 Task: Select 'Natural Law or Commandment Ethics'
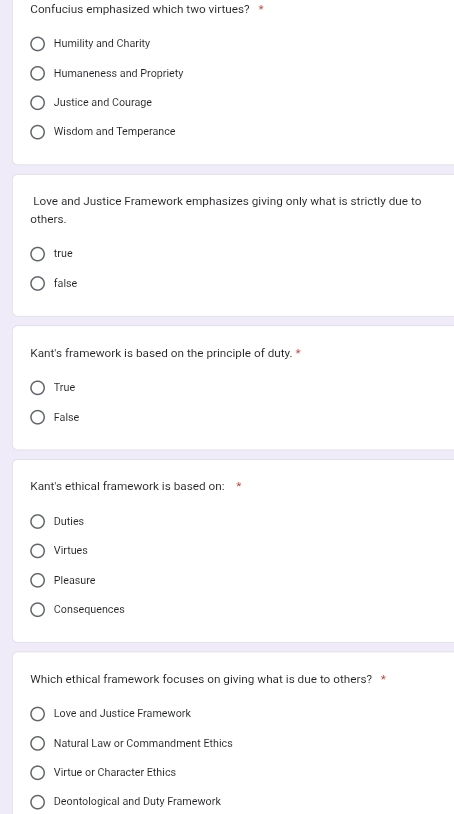click(37, 743)
